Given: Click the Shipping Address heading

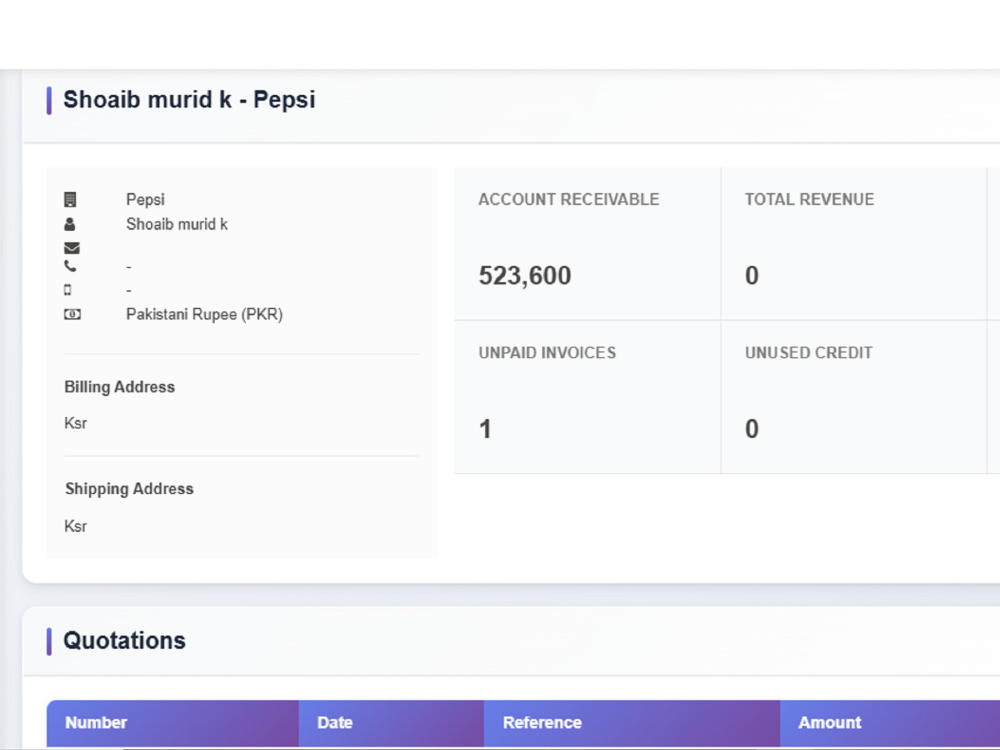Looking at the screenshot, I should [x=129, y=489].
